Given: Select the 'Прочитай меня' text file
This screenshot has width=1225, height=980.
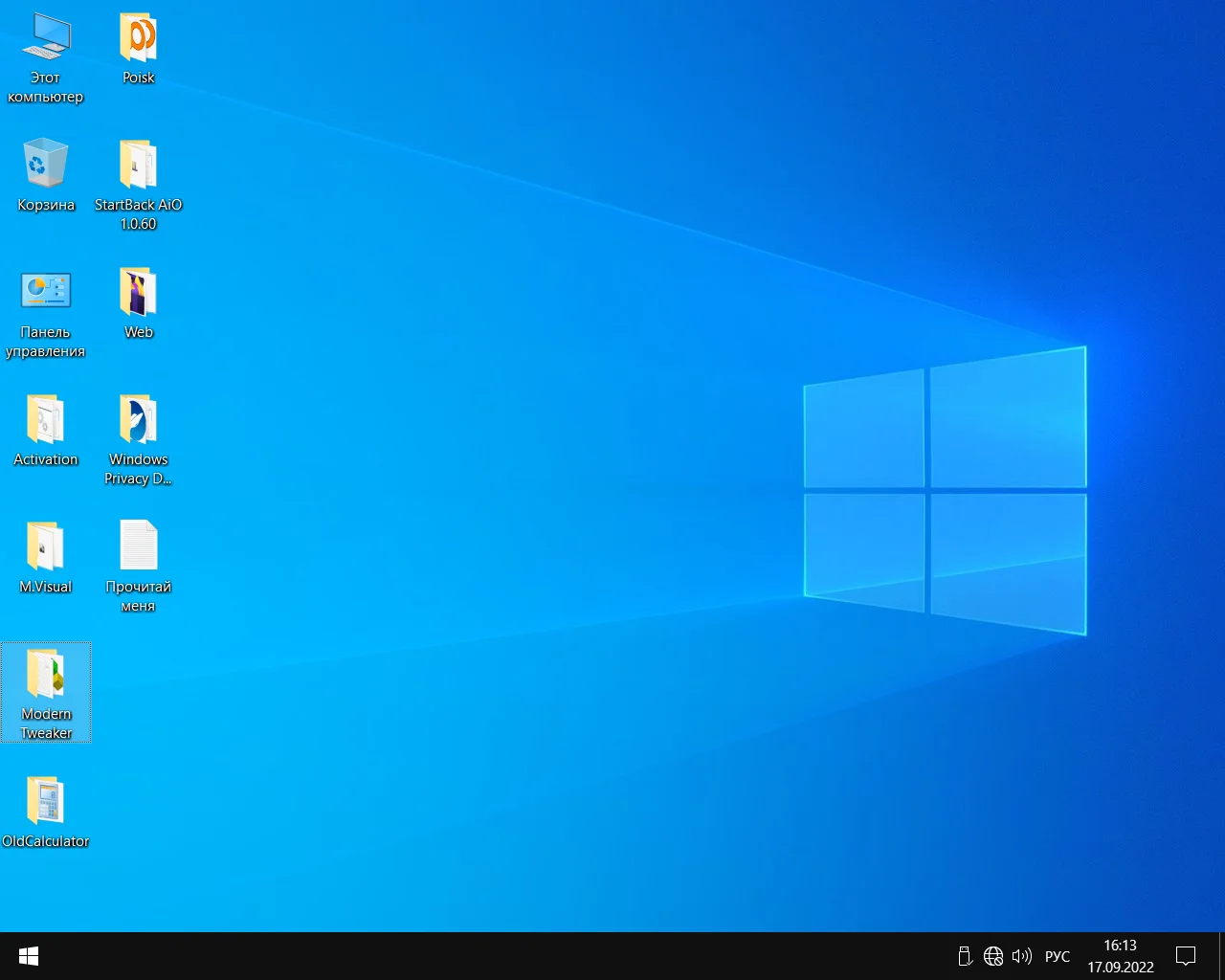Looking at the screenshot, I should [138, 546].
